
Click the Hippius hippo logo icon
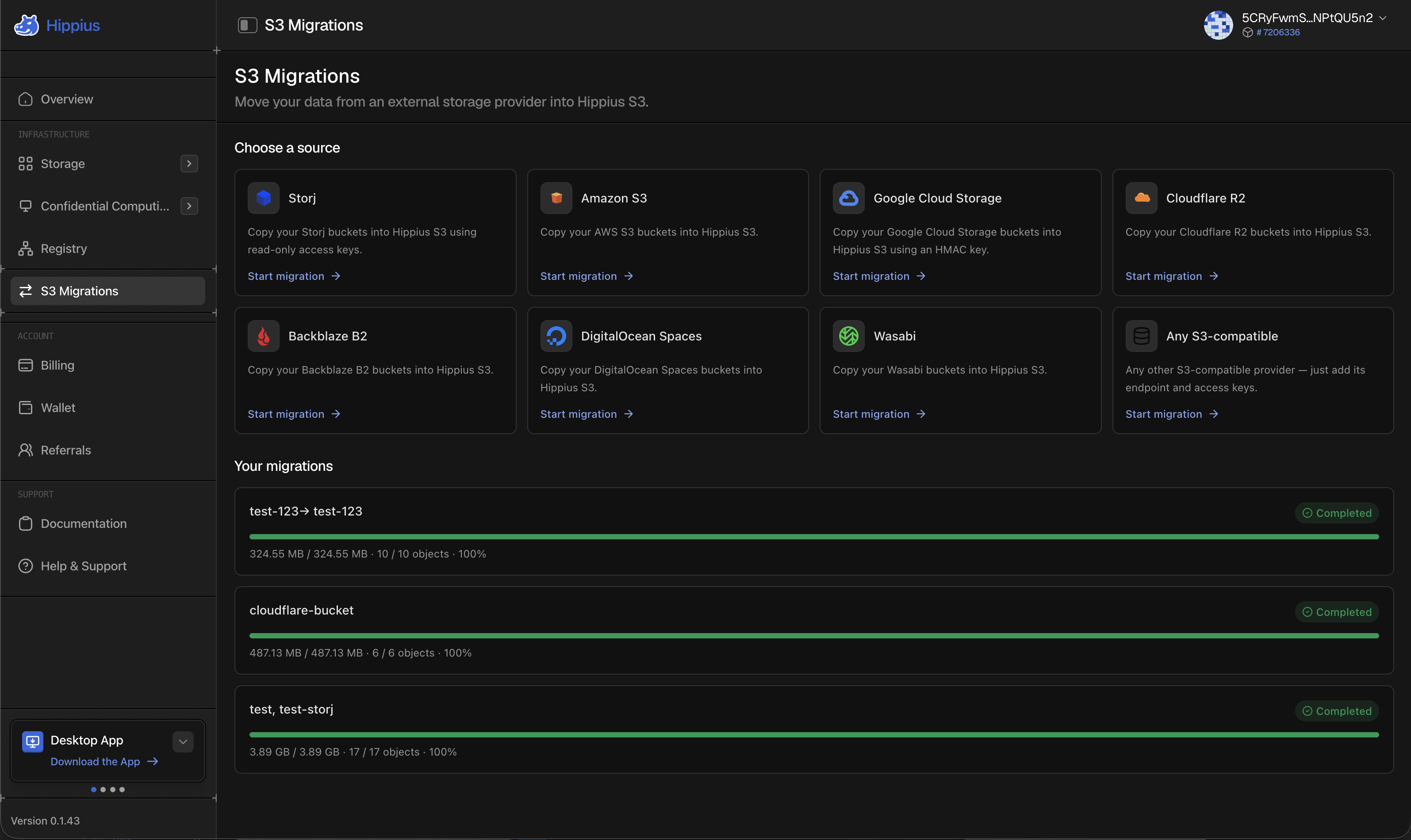[x=26, y=25]
